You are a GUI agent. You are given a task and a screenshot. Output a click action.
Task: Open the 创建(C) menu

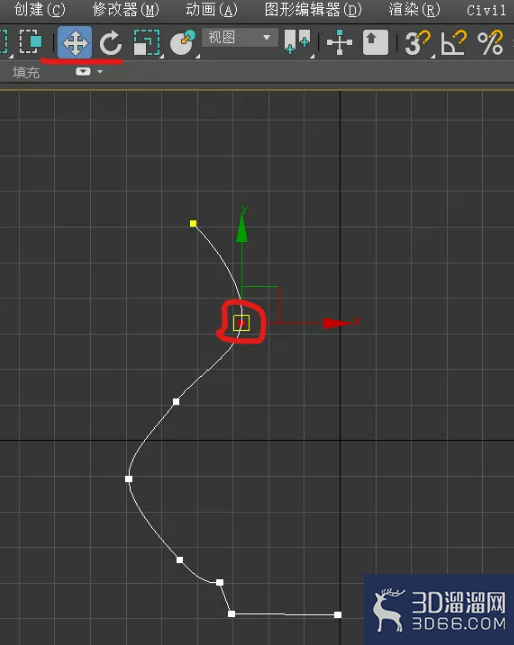tap(39, 9)
